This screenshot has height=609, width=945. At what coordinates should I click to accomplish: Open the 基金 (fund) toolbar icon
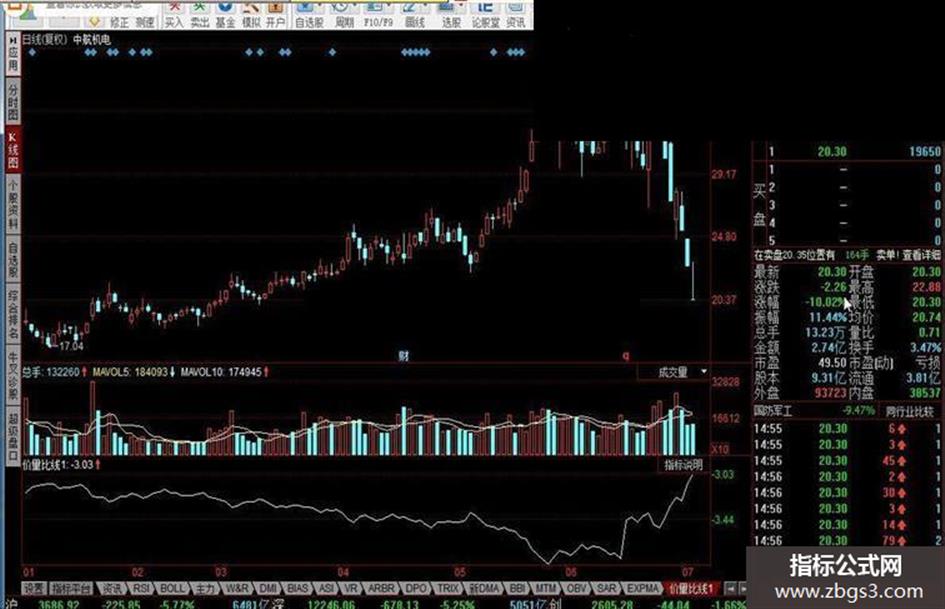click(225, 14)
